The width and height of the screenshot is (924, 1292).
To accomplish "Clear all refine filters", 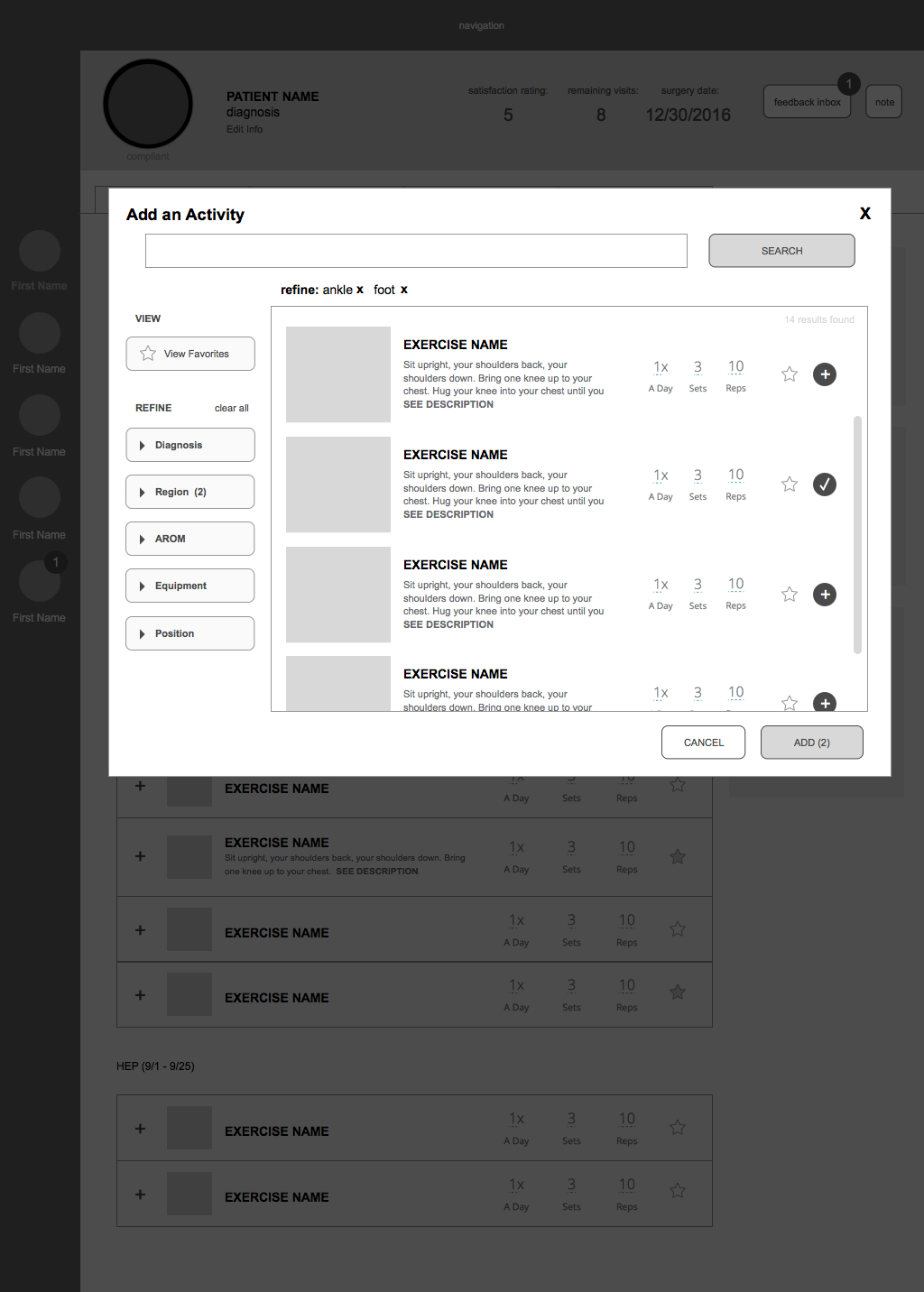I will [x=232, y=408].
